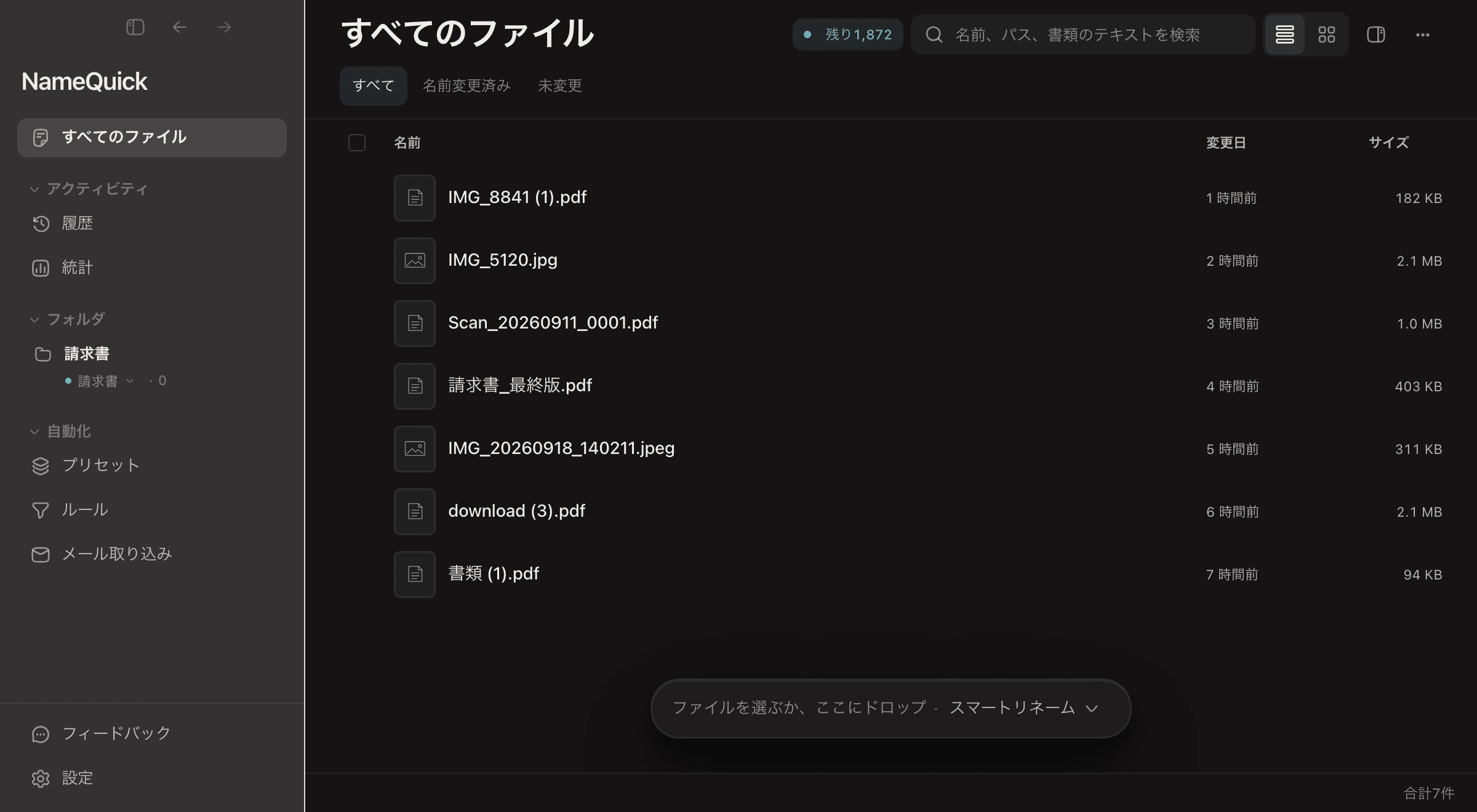Switch to the 未変更 tab
The height and width of the screenshot is (812, 1477).
[560, 86]
